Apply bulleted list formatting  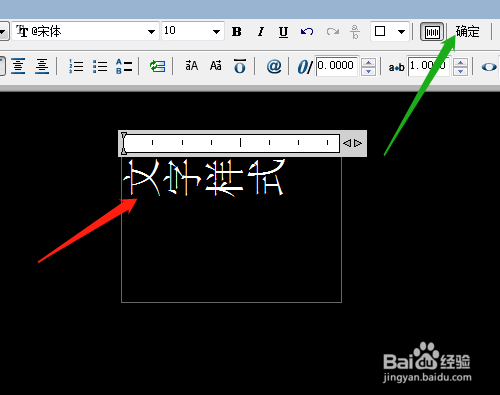point(100,66)
